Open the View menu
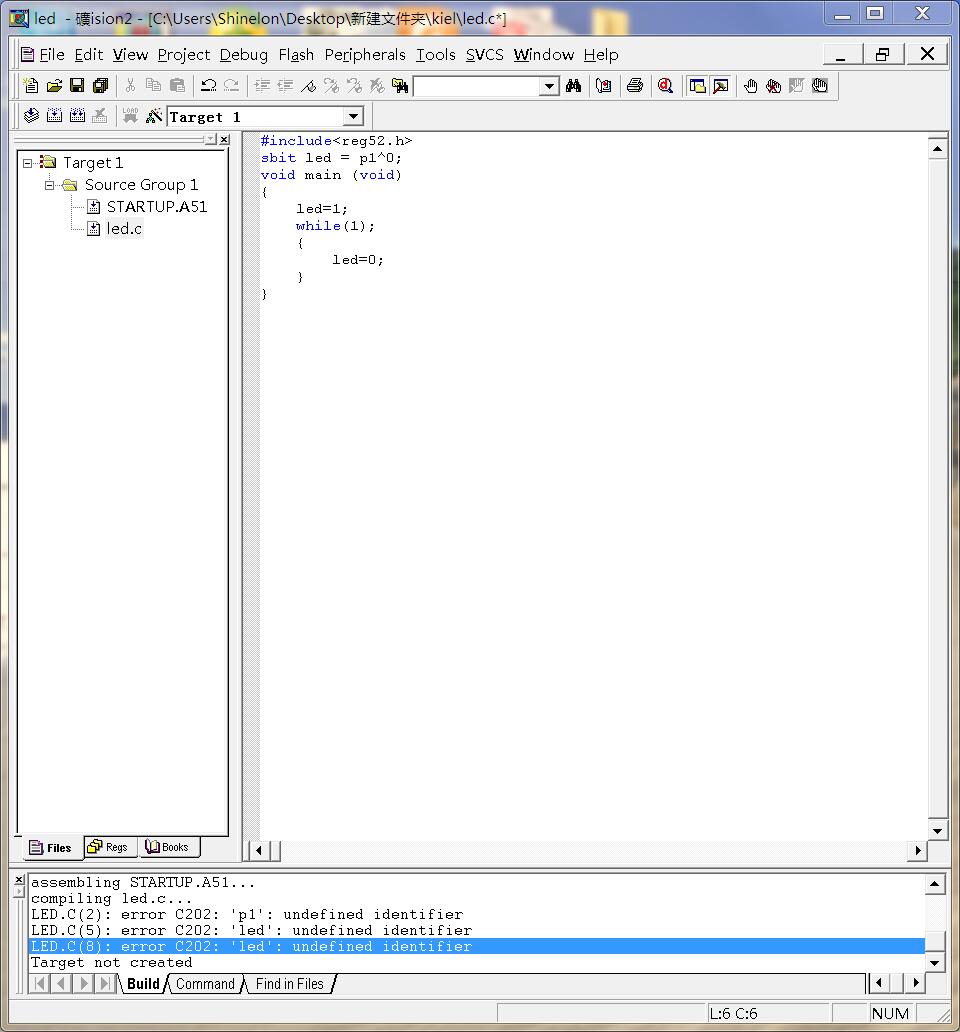Screen dimensions: 960x1032 [x=130, y=55]
